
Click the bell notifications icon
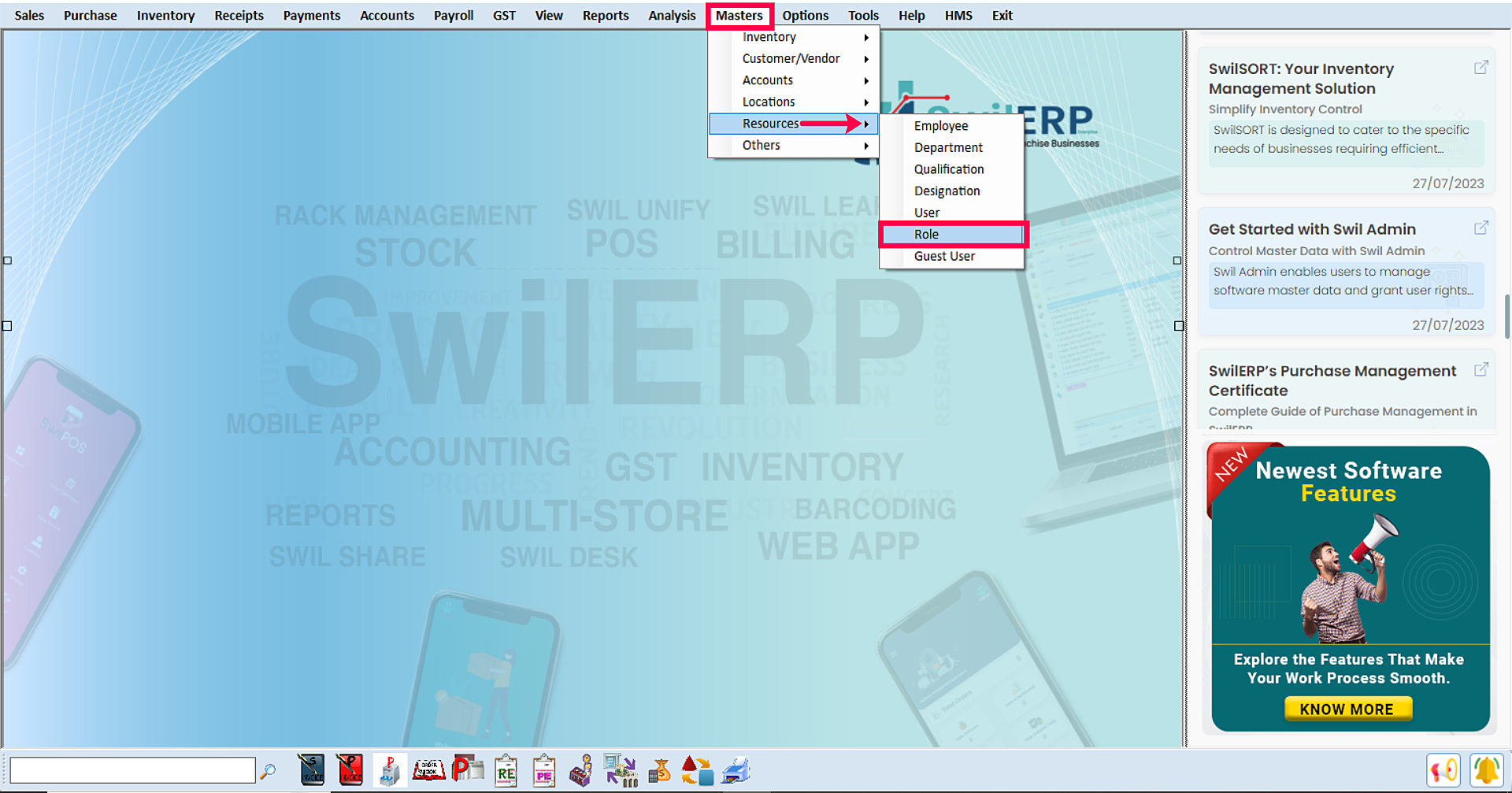click(1487, 770)
